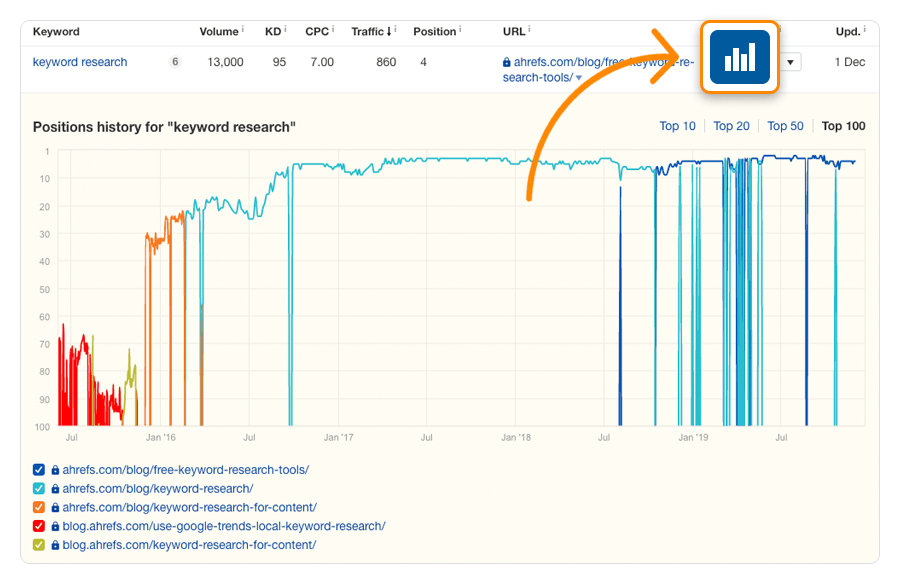Viewport: 900px width, 583px height.
Task: Select the Top 10 range
Action: (677, 126)
